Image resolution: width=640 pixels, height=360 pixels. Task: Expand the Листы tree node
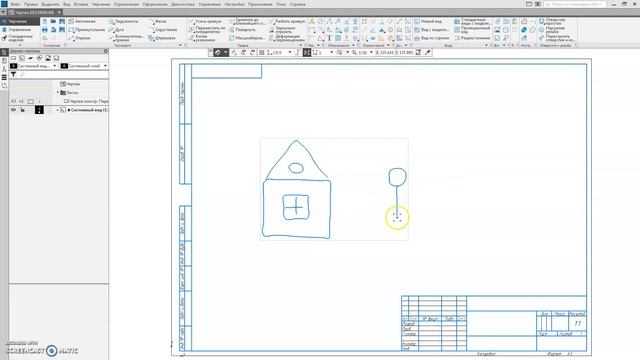pos(58,93)
